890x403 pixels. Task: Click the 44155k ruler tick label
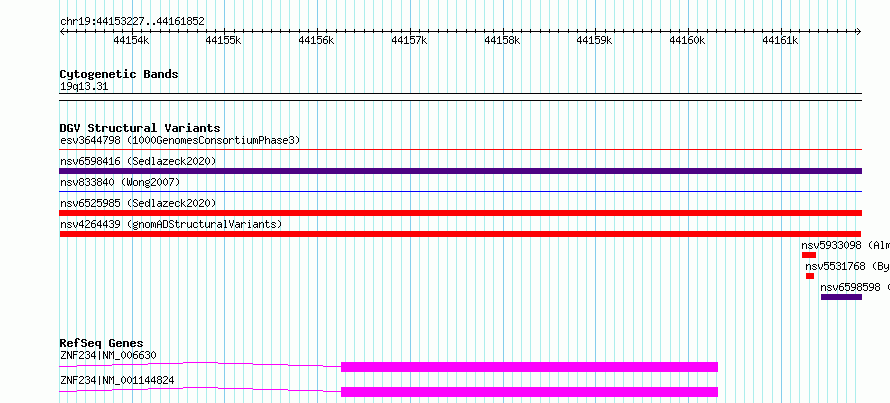click(224, 40)
